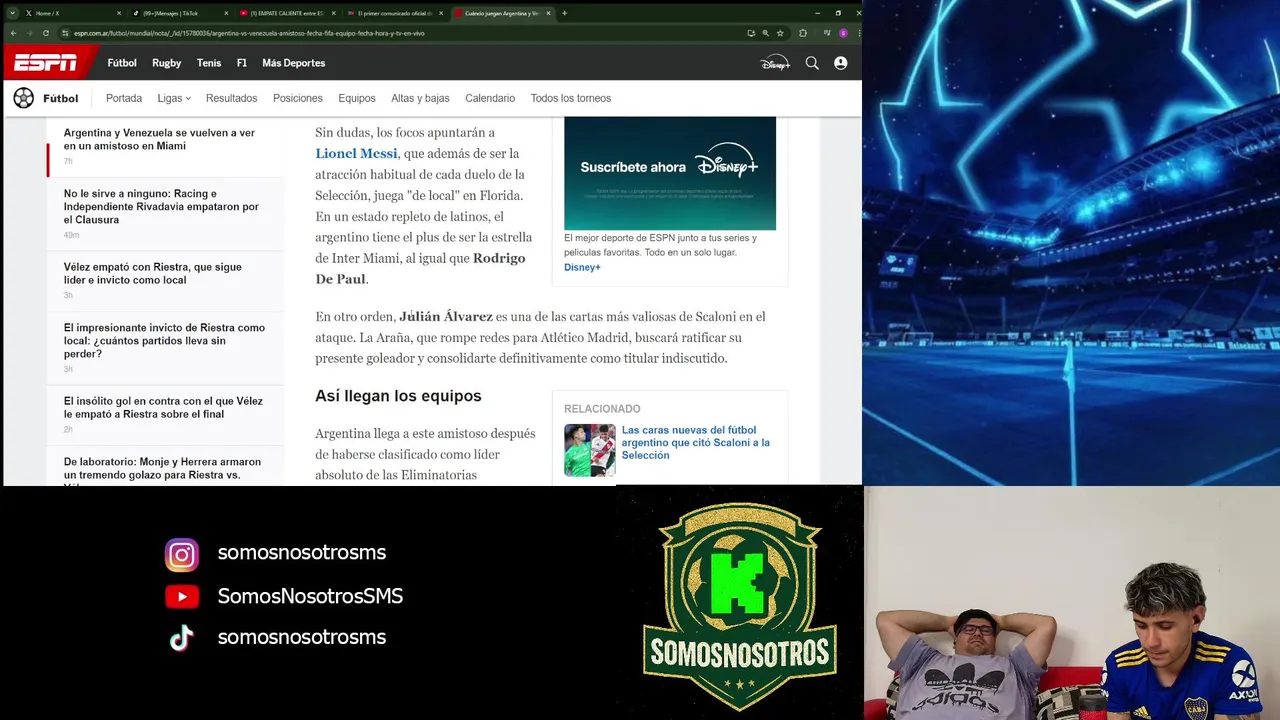Click the Julián Álvarez name
Viewport: 1280px width, 720px height.
tap(446, 316)
